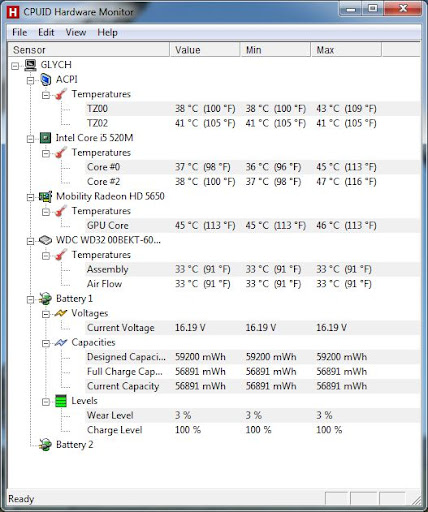This screenshot has width=428, height=512.
Task: Click the Voltages lightning icon
Action: coord(61,313)
